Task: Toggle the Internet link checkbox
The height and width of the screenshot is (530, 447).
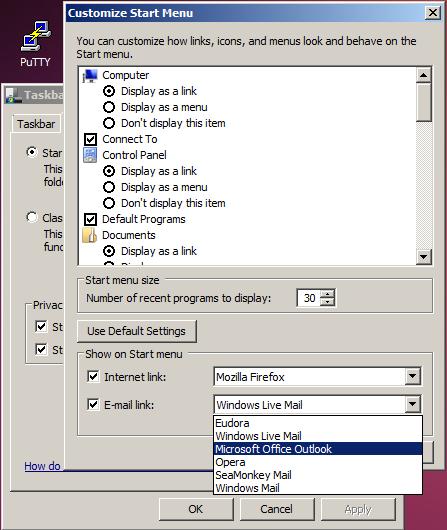Action: pos(93,377)
